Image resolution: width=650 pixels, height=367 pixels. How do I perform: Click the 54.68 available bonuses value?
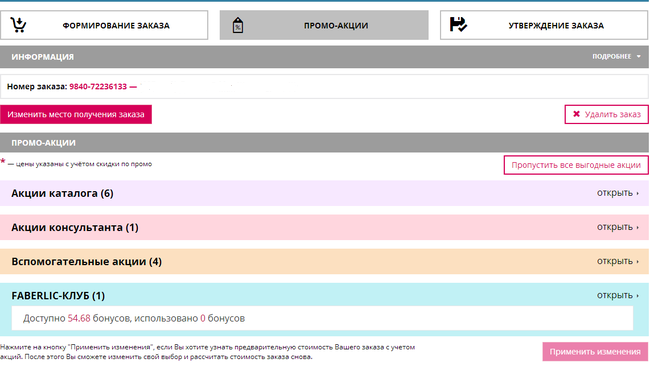click(79, 318)
